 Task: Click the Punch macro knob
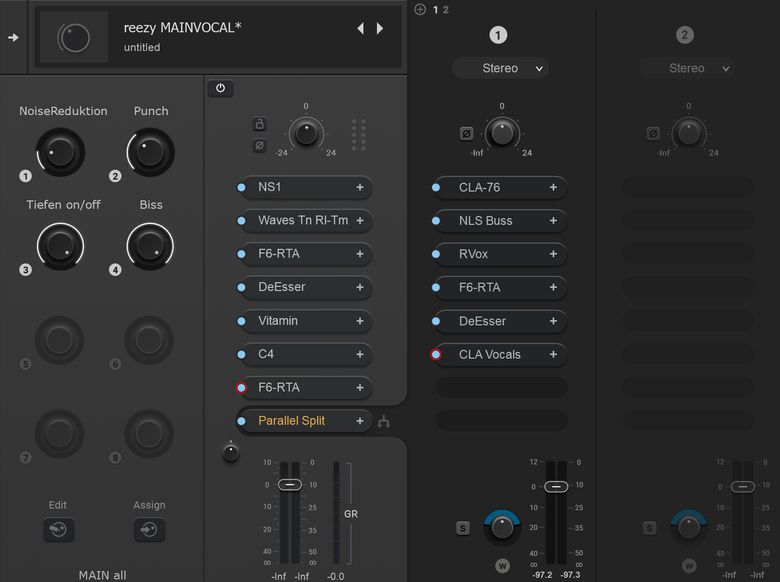tap(150, 152)
